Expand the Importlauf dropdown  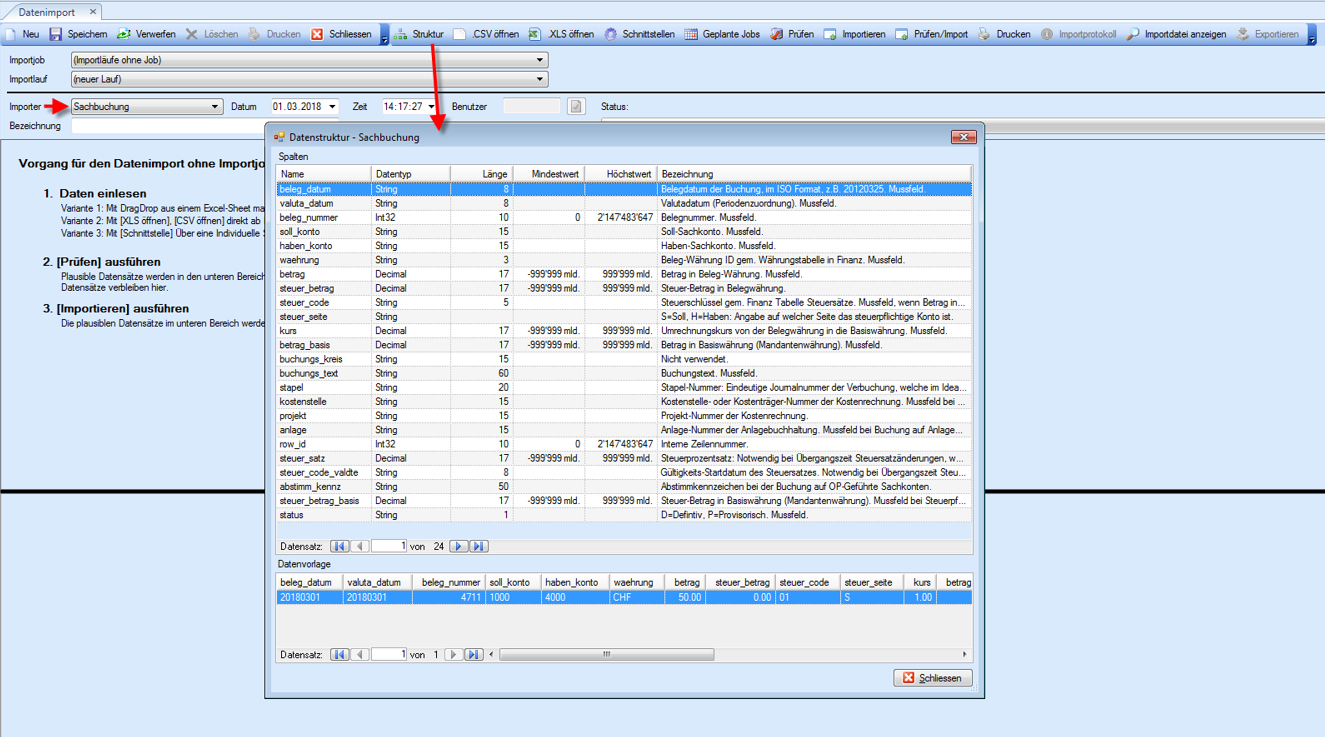pyautogui.click(x=540, y=79)
